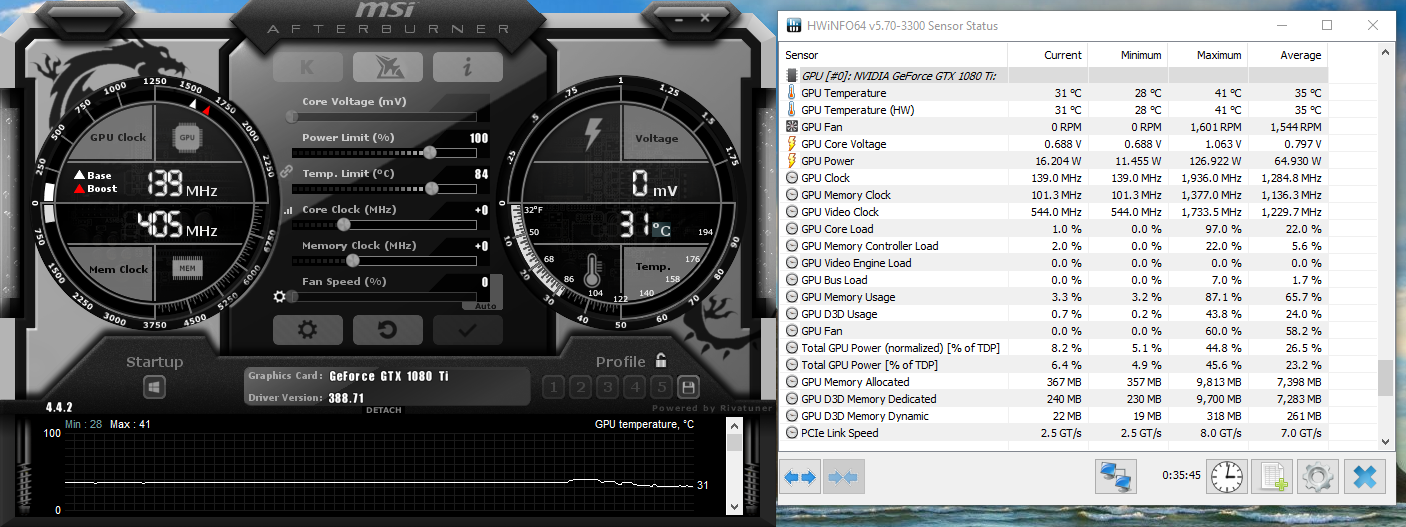Click the GPU chip icon on the clock gauge
This screenshot has width=1406, height=527.
point(186,137)
